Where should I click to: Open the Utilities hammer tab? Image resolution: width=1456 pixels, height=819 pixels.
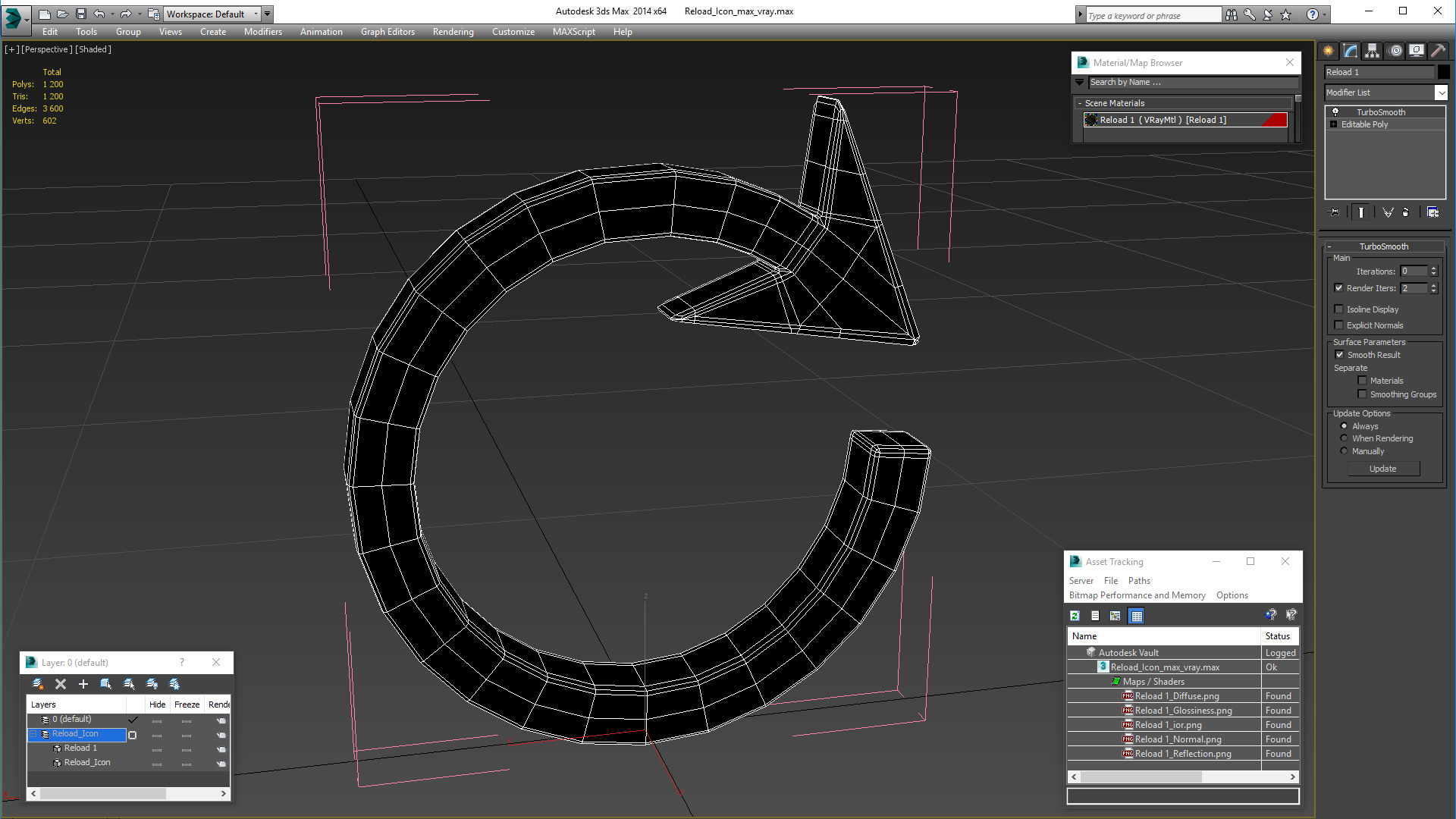tap(1438, 51)
